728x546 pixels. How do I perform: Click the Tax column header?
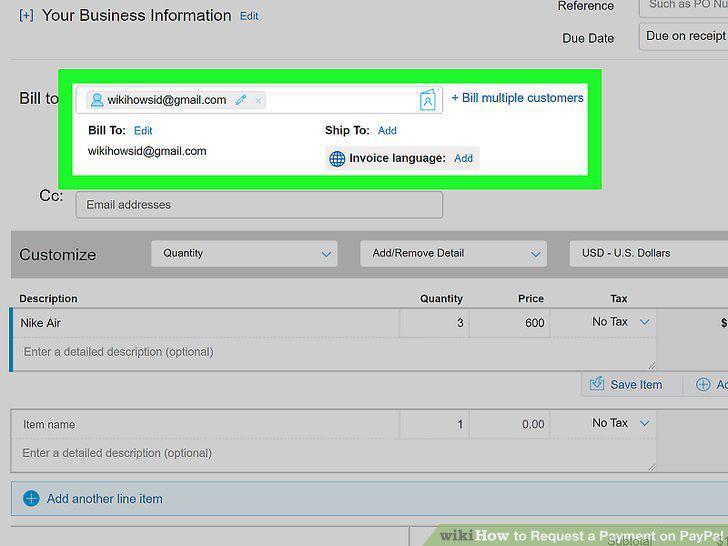coord(619,299)
